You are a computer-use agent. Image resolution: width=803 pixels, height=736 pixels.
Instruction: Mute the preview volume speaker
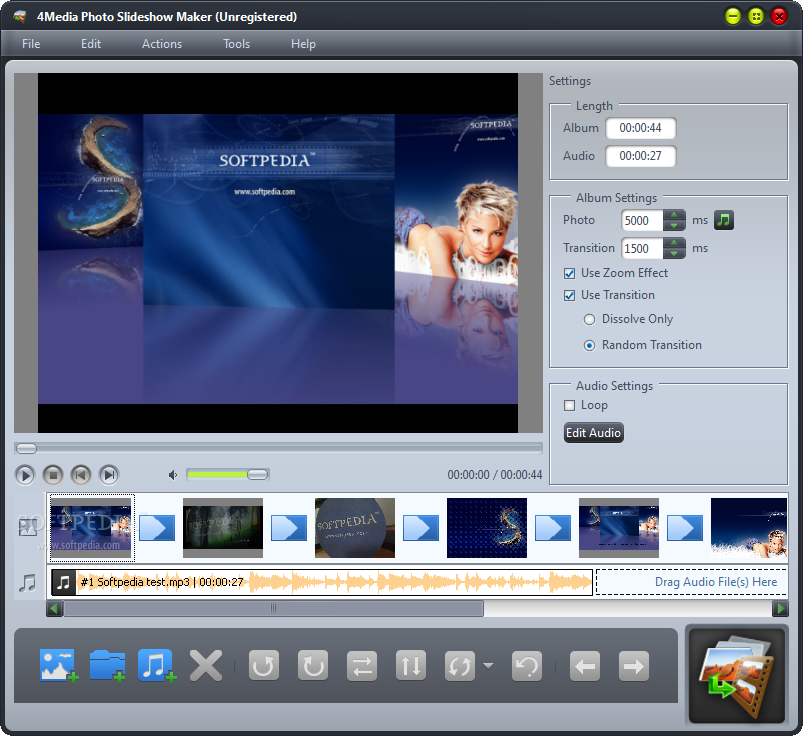click(x=173, y=475)
